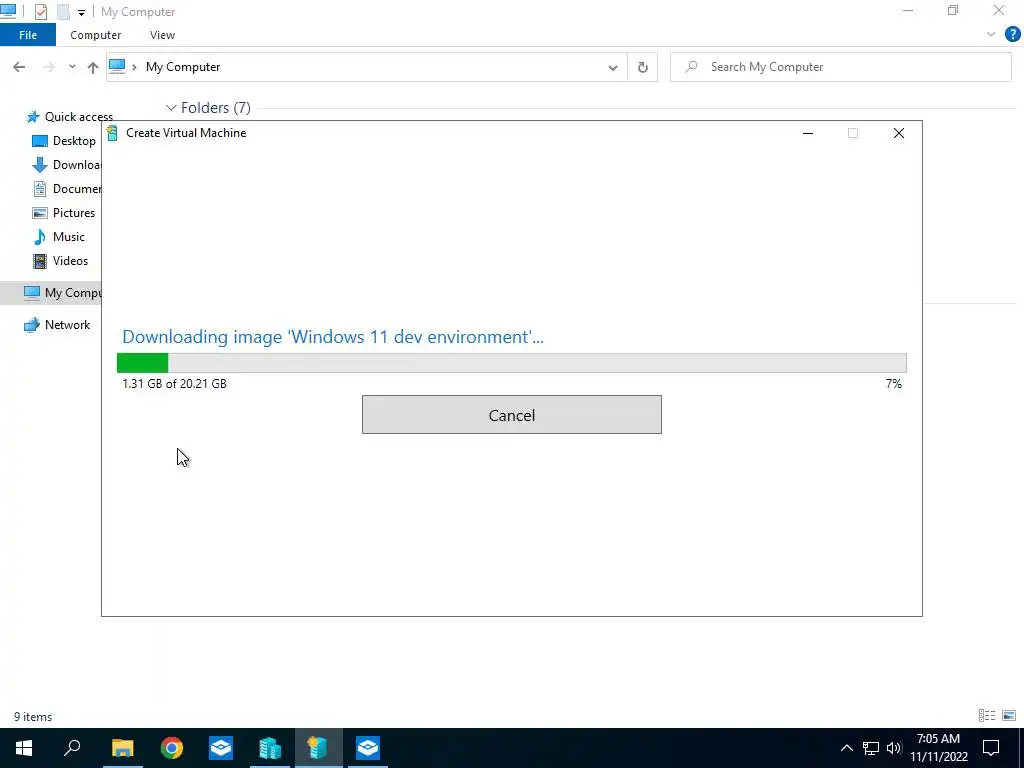Viewport: 1024px width, 768px height.
Task: Open the Create Virtual Machine taskbar icon
Action: pos(318,748)
